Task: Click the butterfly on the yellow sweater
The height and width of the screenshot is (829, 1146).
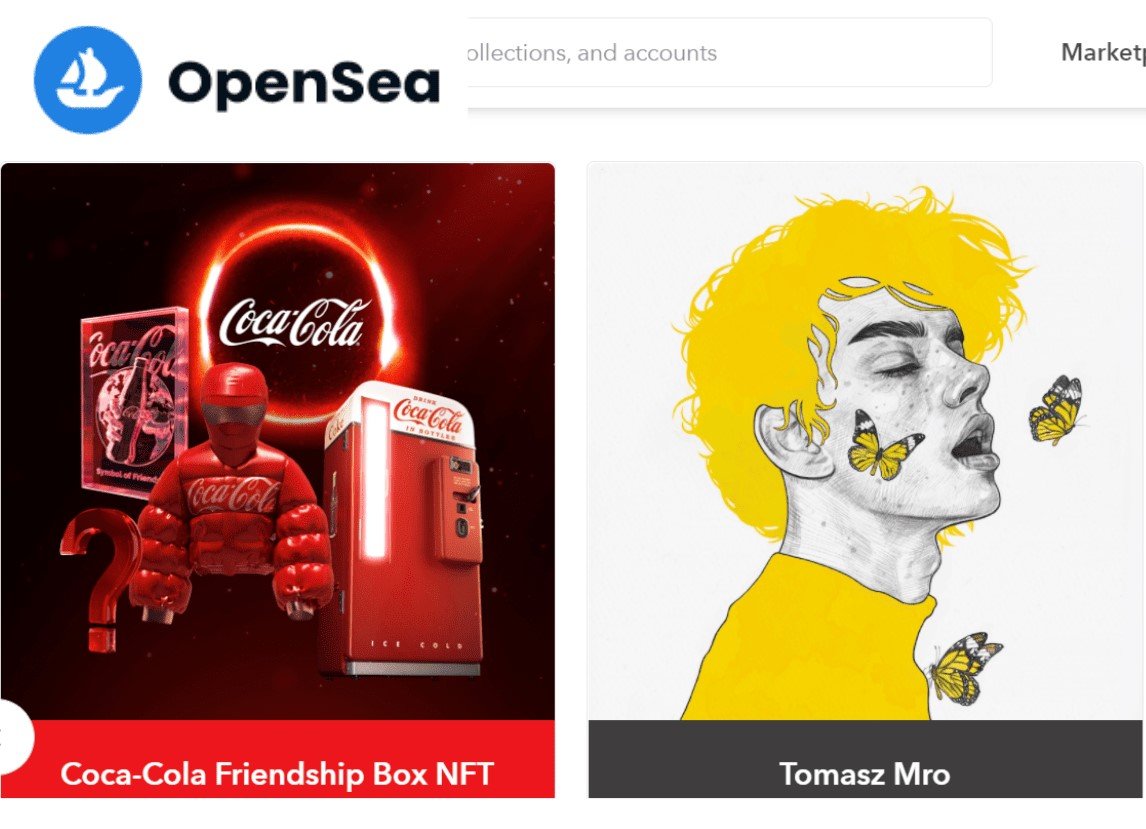Action: pos(963,668)
